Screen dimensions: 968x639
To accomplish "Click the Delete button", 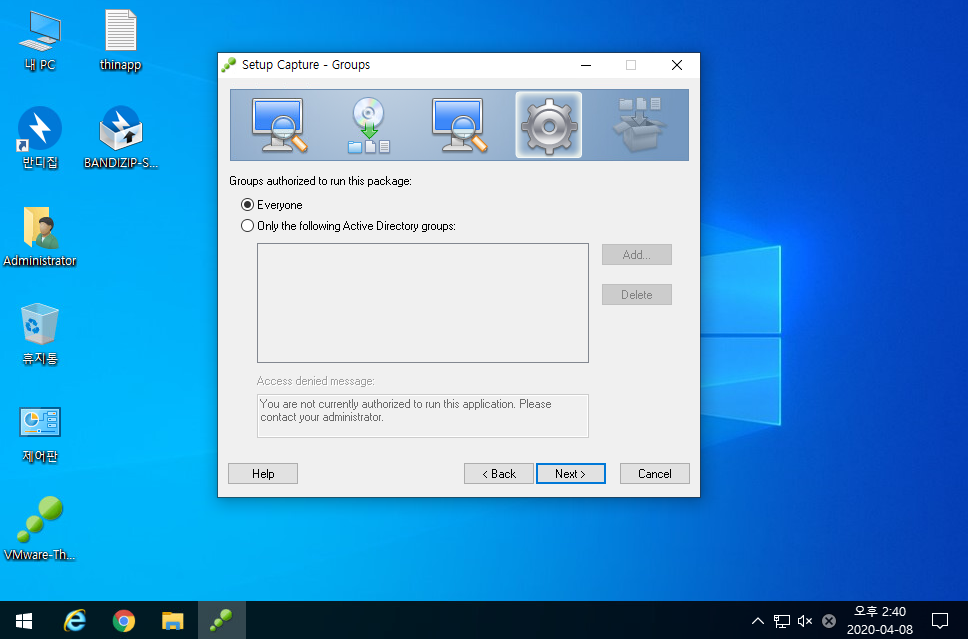I will click(636, 294).
